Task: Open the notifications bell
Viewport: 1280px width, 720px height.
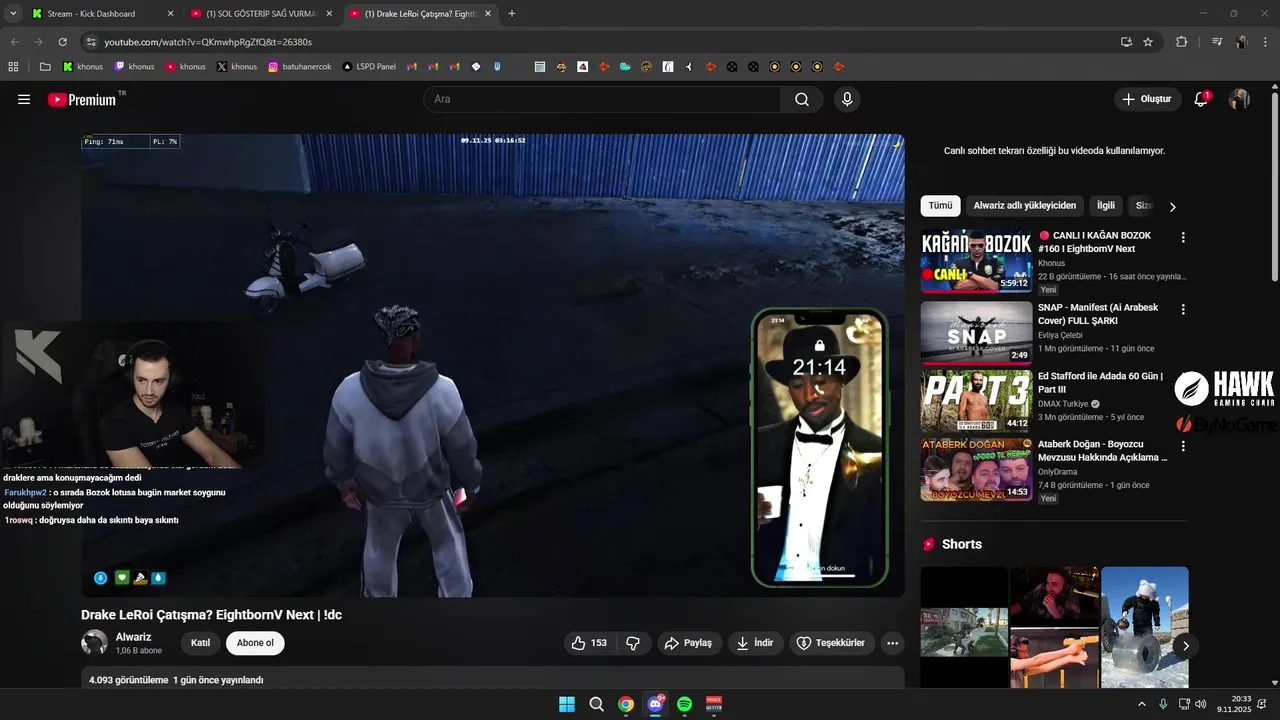Action: pyautogui.click(x=1202, y=99)
